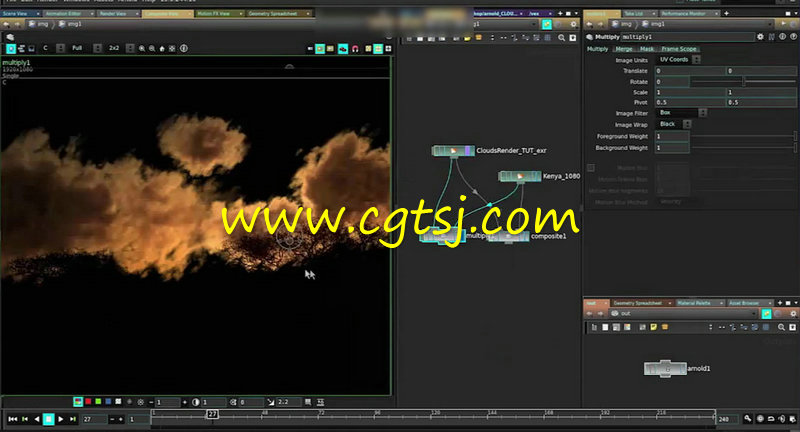Open the parameter pane info icon
Image resolution: width=800 pixels, height=432 pixels.
782,37
